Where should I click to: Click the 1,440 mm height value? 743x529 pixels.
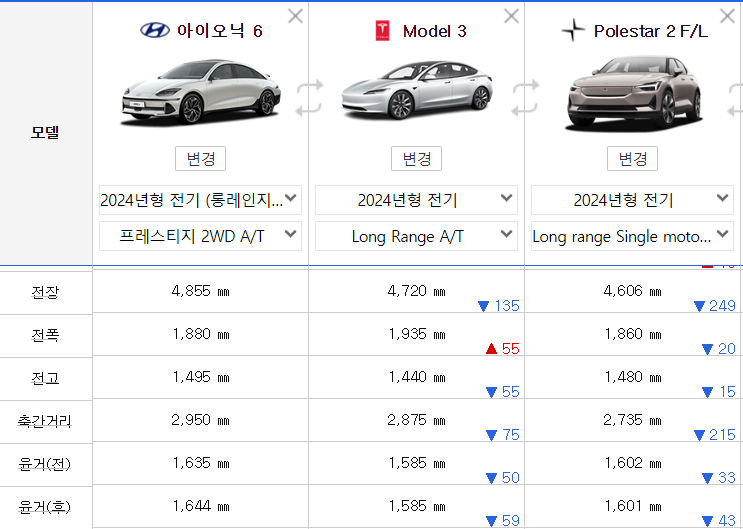tap(417, 377)
